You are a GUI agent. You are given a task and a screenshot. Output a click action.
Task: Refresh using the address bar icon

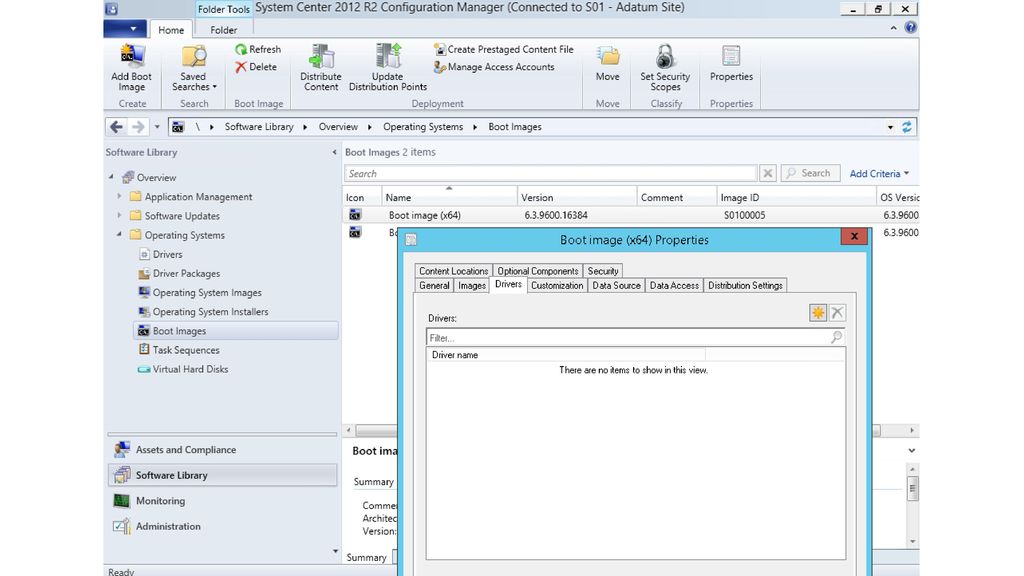click(906, 127)
